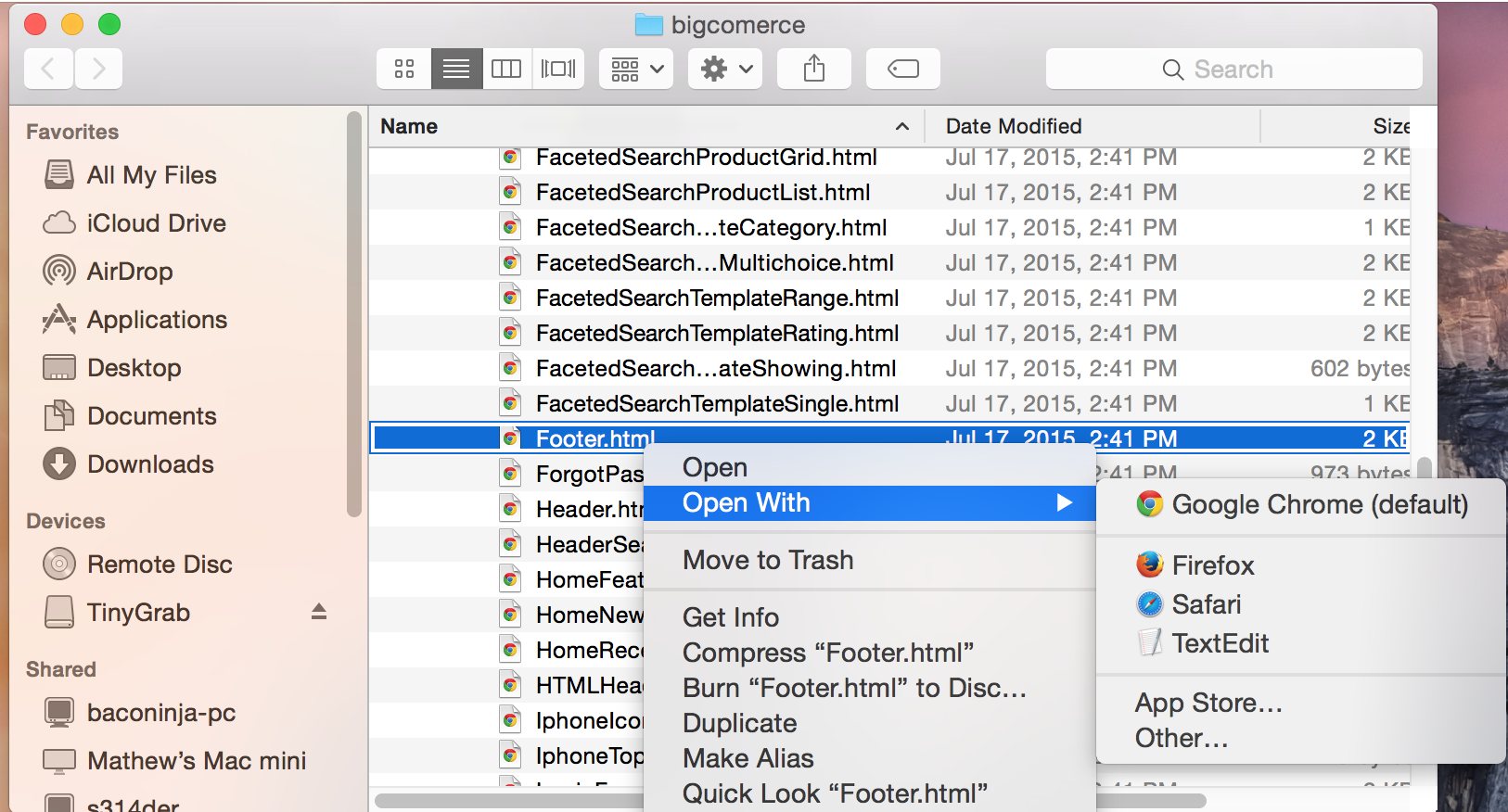Open Downloads in sidebar

coord(129,464)
